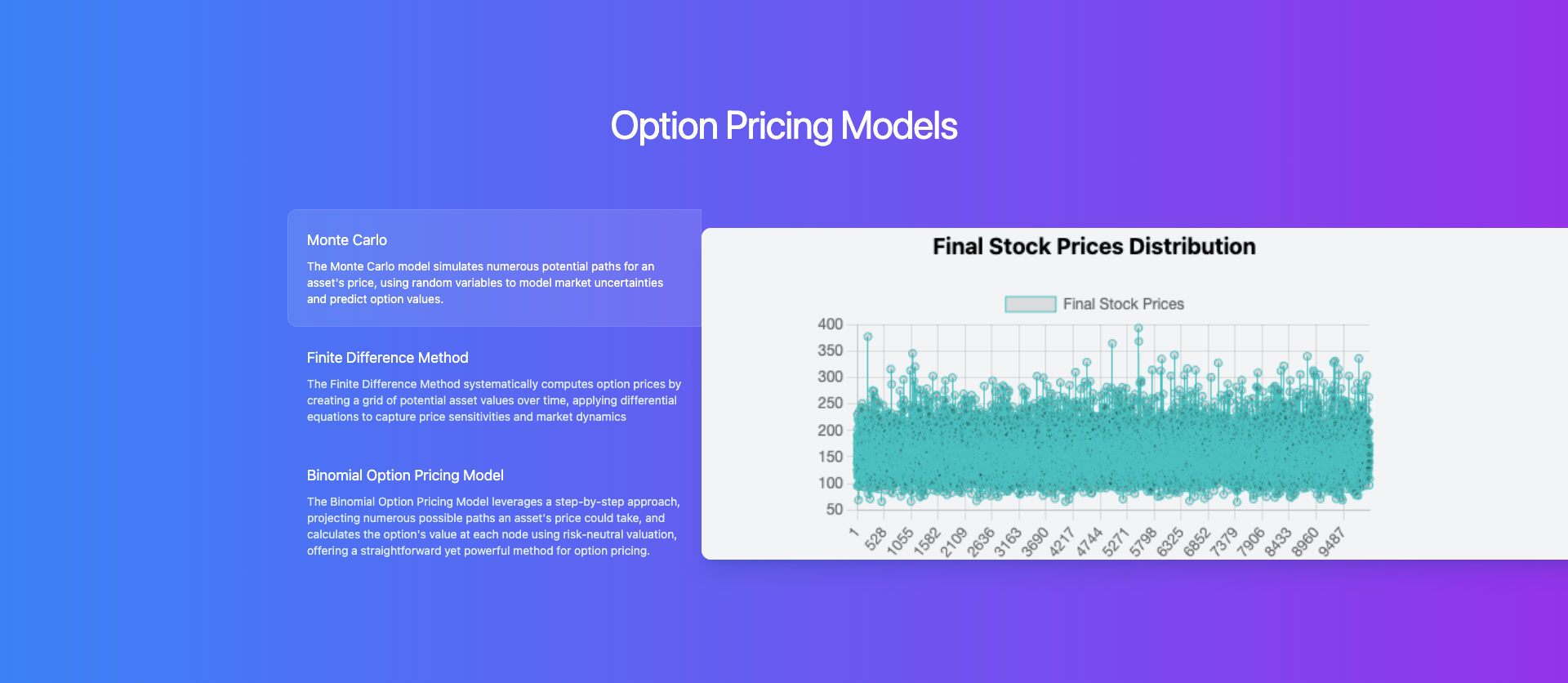
Task: Click the Binomial Option Pricing Model description text
Action: pyautogui.click(x=493, y=526)
